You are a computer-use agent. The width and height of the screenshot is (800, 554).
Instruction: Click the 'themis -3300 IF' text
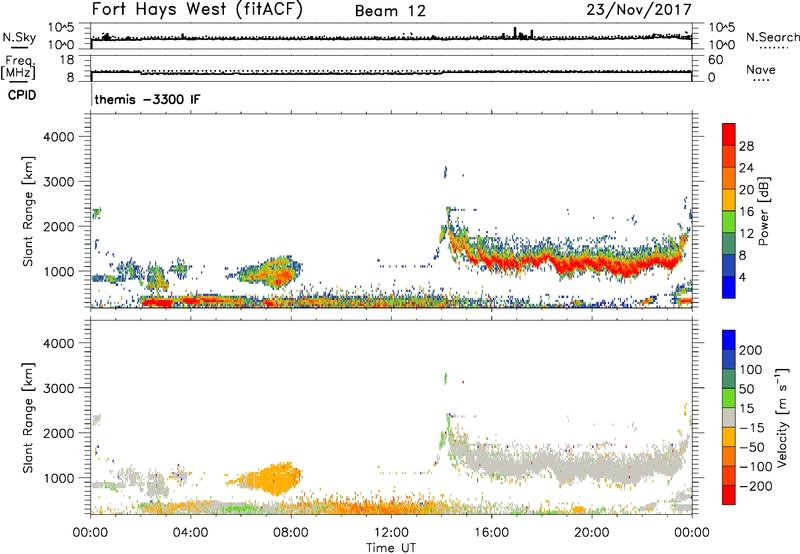pos(147,99)
